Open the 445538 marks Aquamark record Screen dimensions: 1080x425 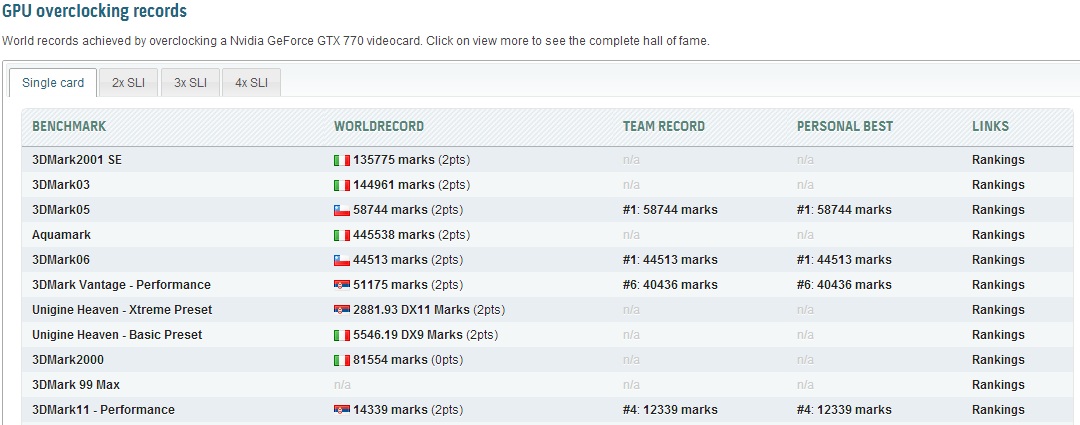point(394,235)
